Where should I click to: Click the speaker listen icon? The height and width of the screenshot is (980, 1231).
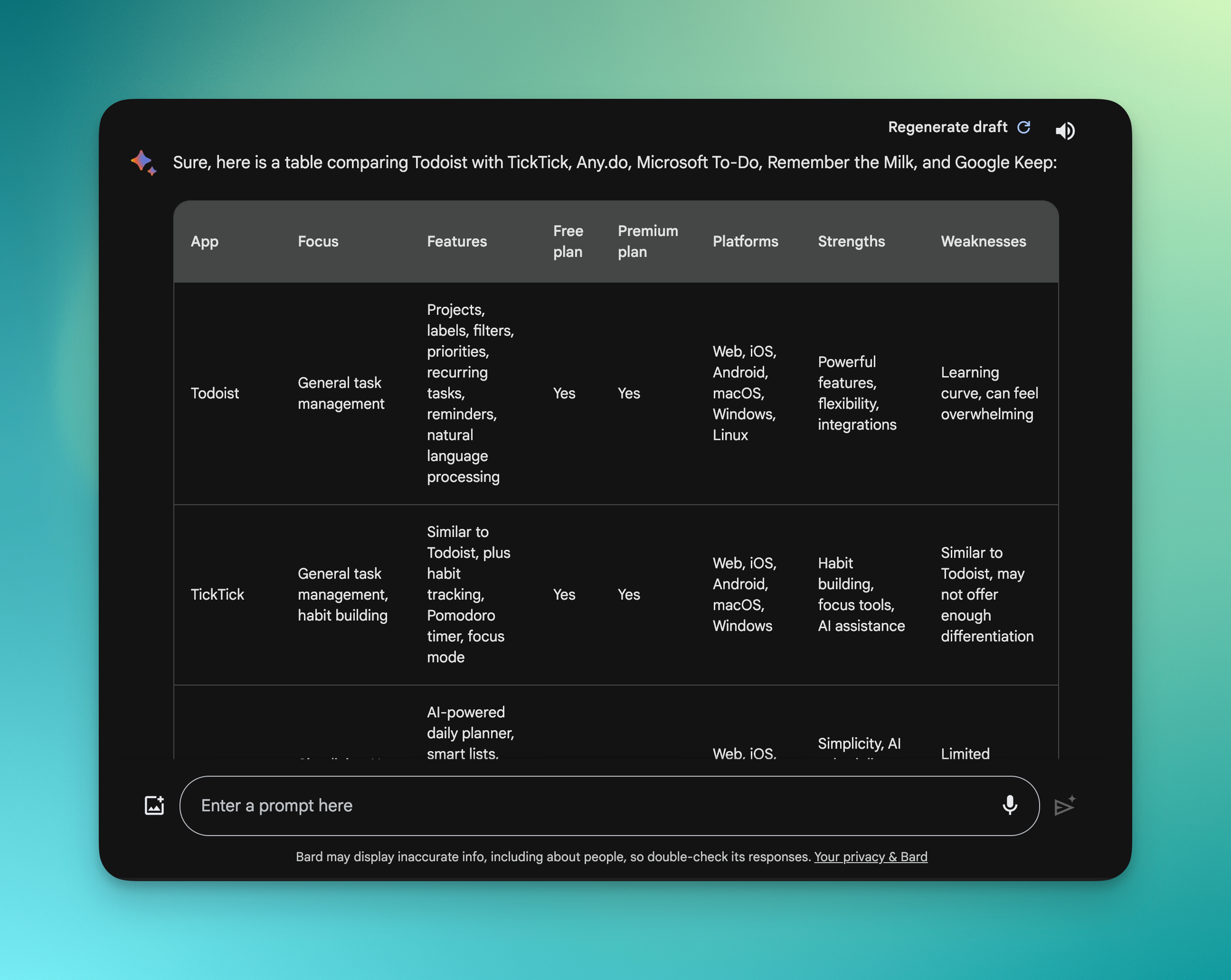click(x=1065, y=130)
